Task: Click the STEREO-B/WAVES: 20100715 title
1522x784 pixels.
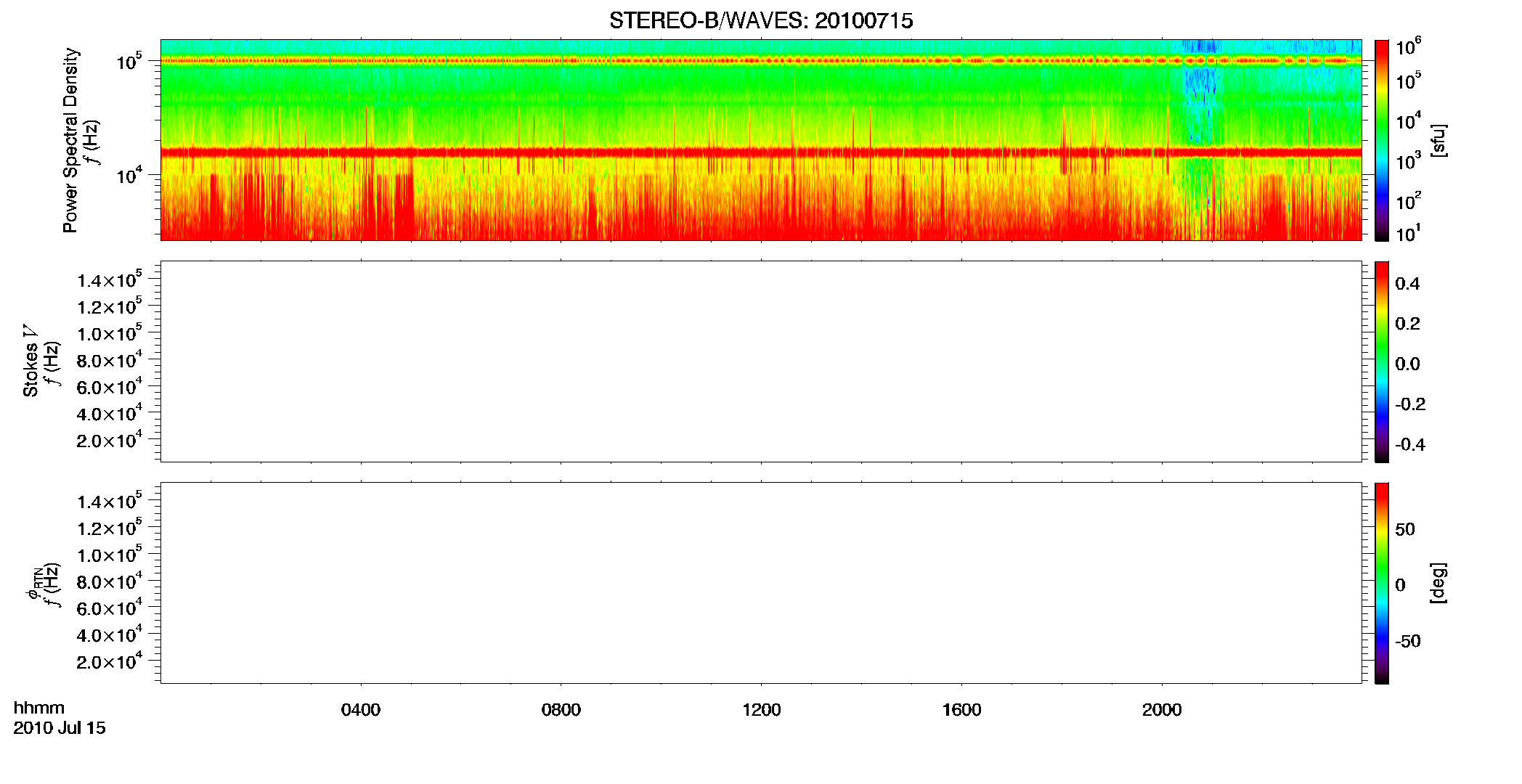Action: coord(761,21)
